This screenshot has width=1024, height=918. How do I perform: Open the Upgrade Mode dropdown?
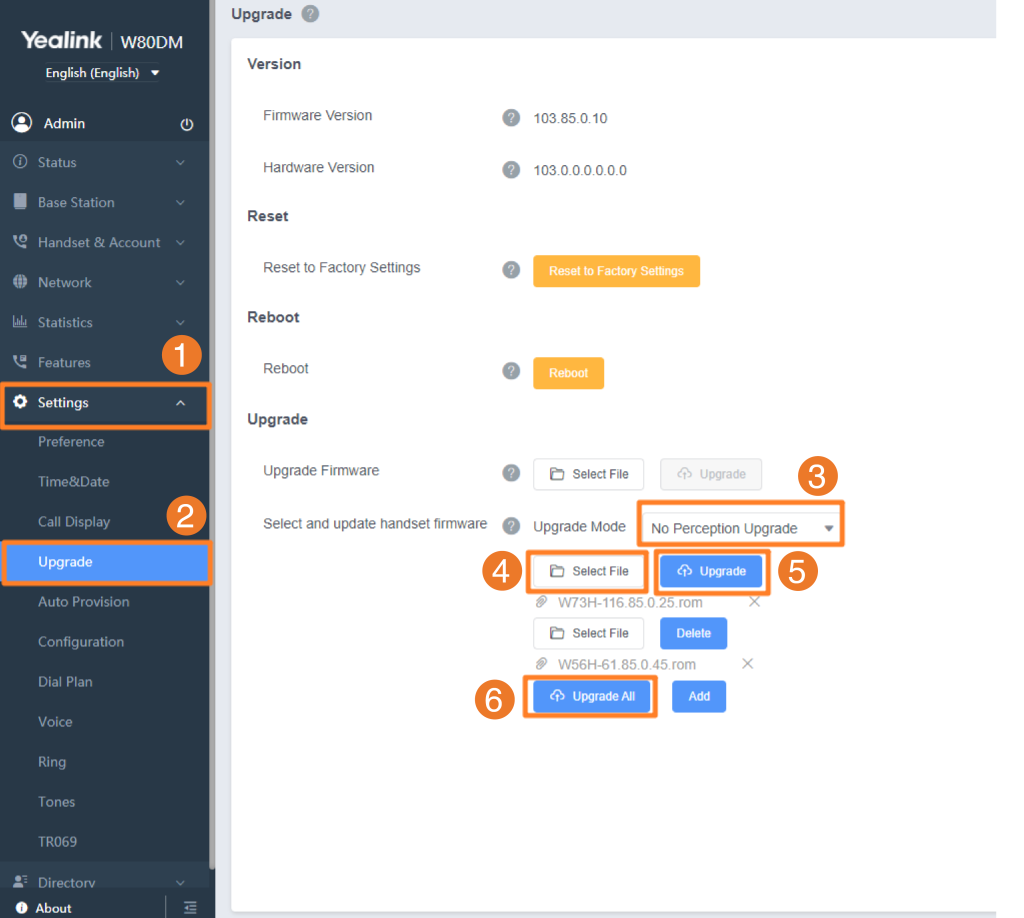click(x=741, y=528)
